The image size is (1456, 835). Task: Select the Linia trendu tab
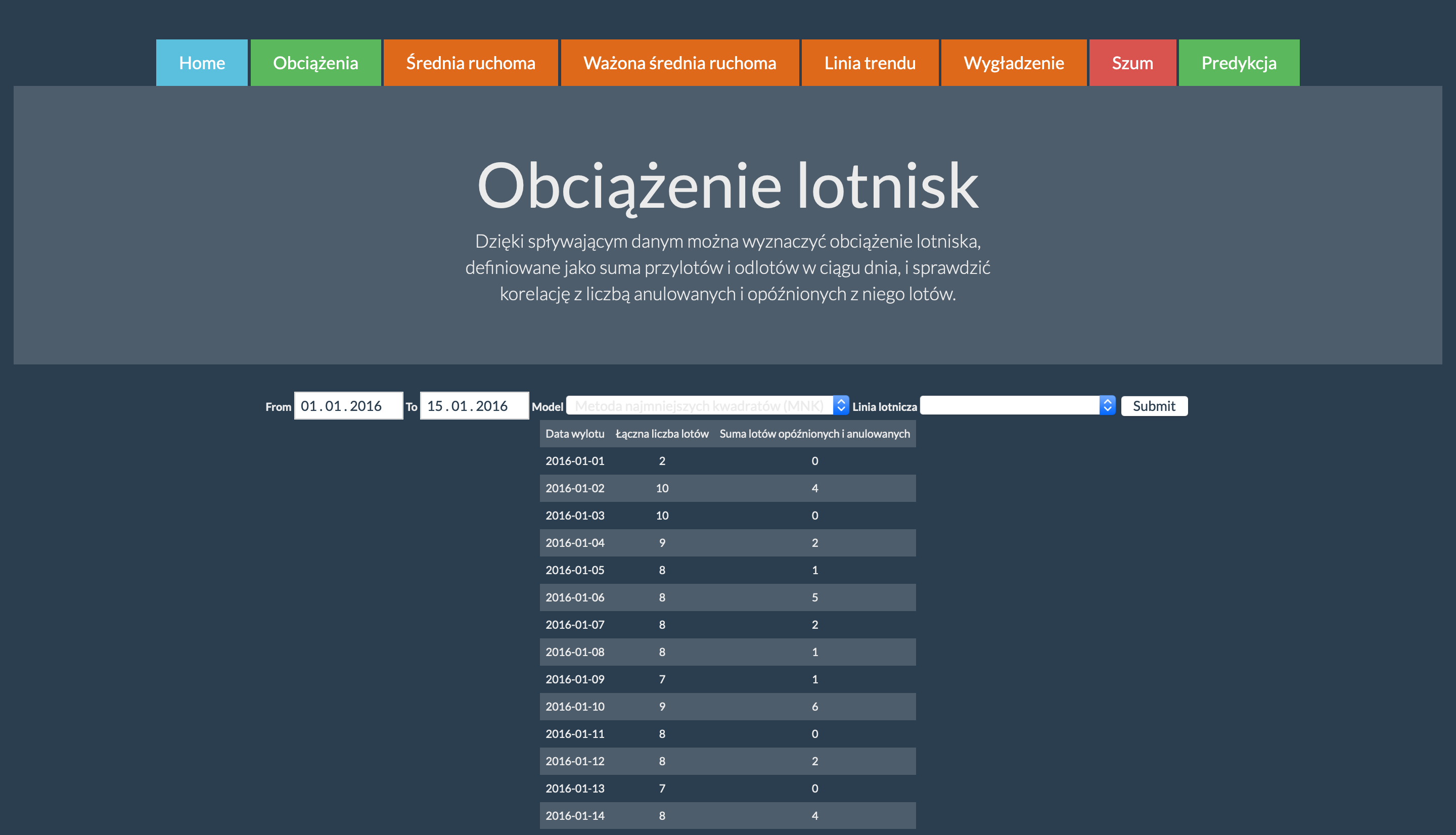tap(870, 63)
